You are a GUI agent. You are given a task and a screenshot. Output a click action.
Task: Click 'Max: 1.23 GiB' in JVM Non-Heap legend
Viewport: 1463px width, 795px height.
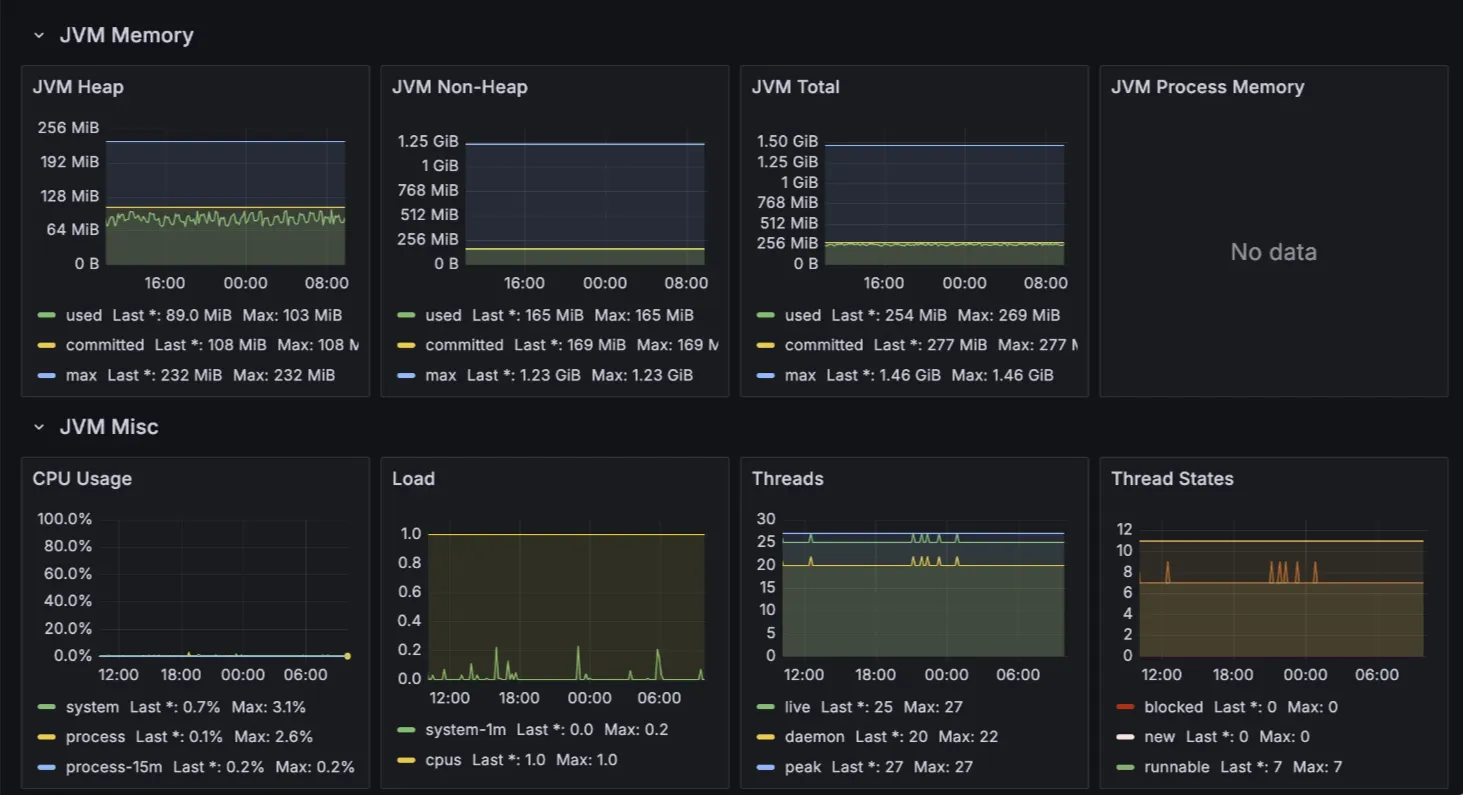coord(642,375)
